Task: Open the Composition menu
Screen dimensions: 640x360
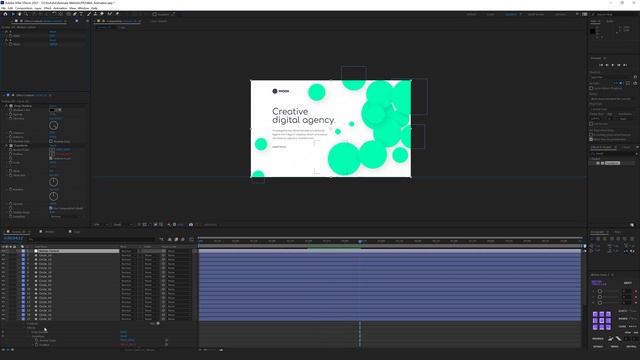Action: coord(24,8)
